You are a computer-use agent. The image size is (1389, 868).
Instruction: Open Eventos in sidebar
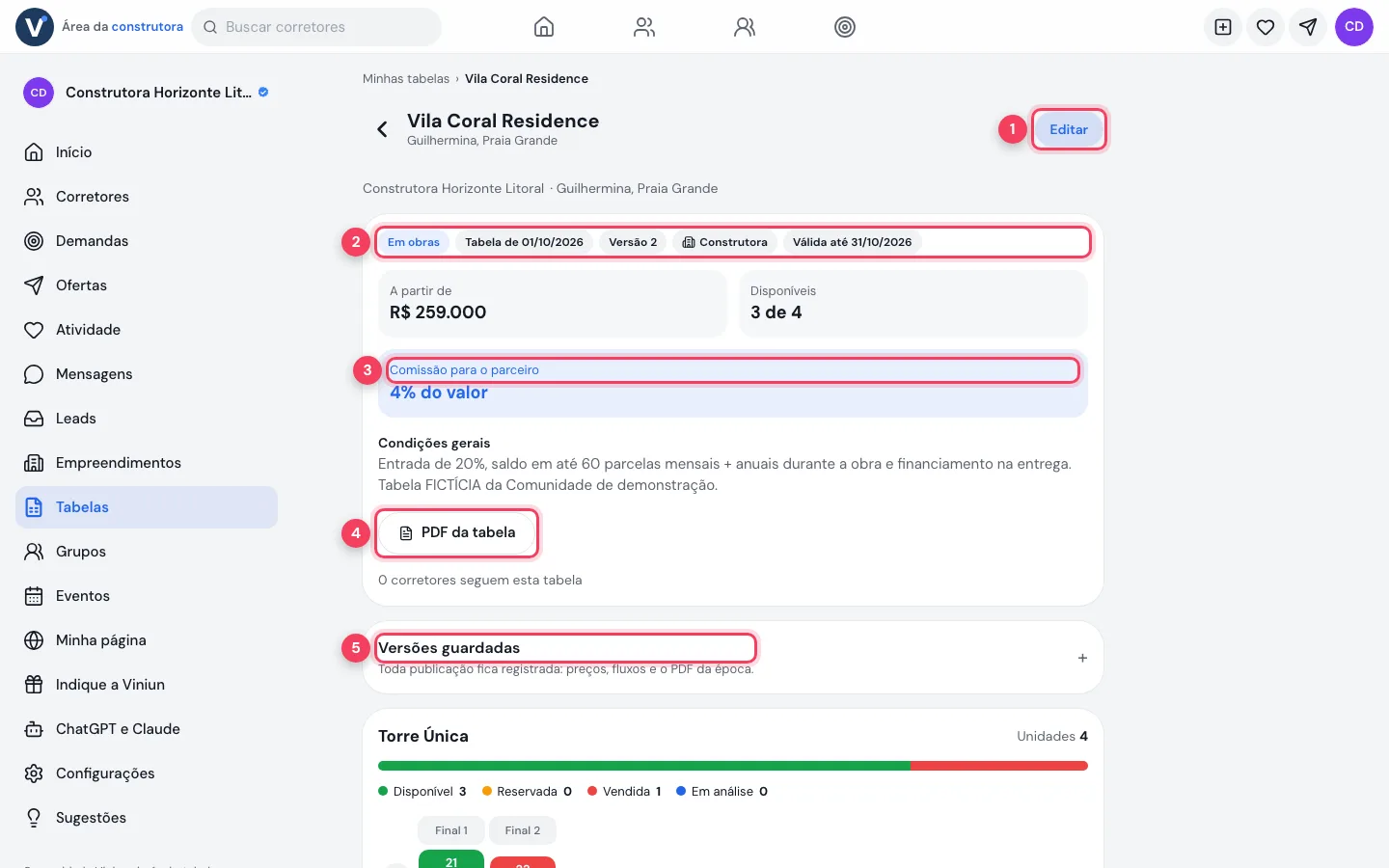click(x=147, y=596)
